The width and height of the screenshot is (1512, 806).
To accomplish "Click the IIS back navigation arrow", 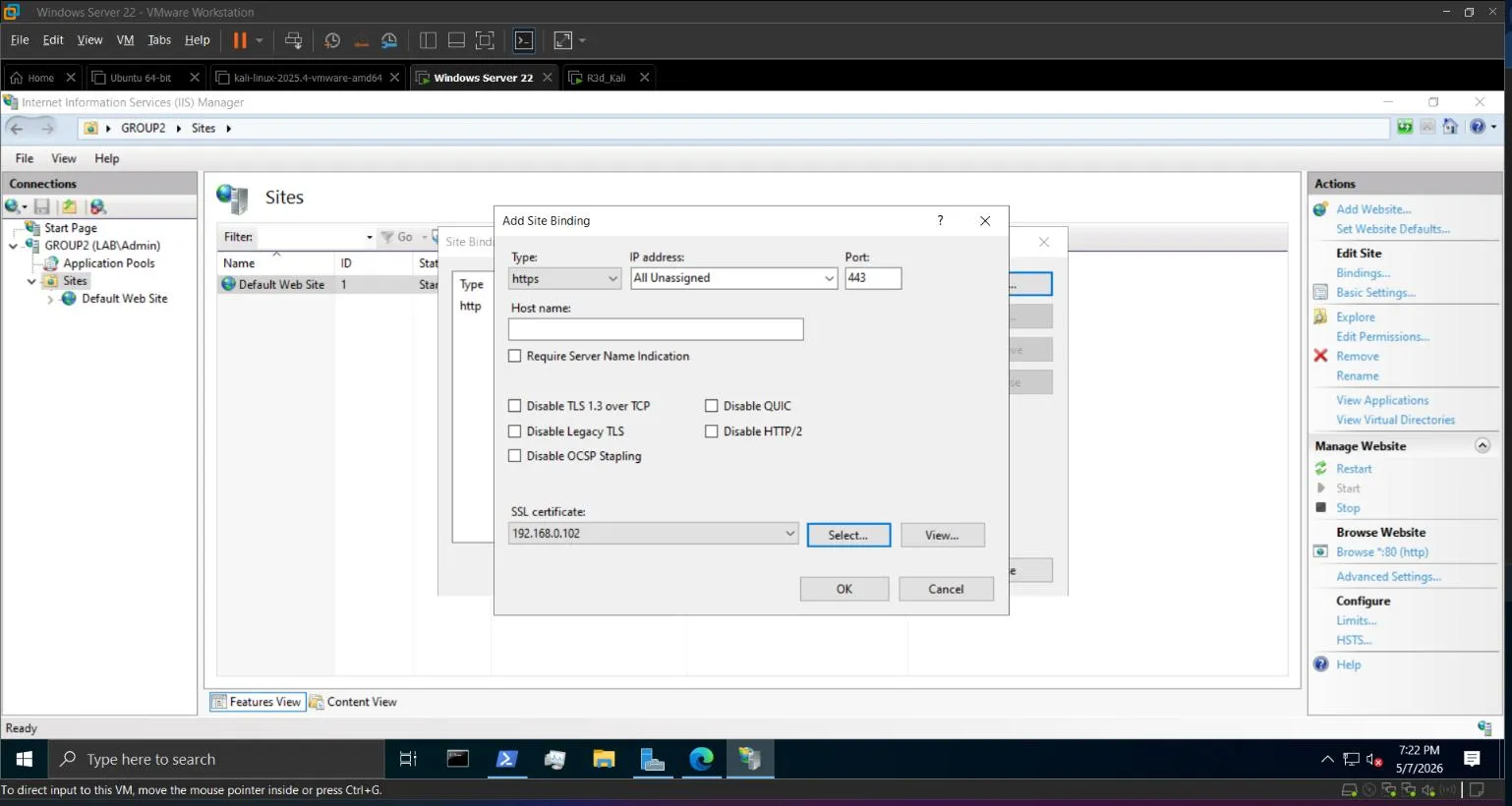I will 17,129.
